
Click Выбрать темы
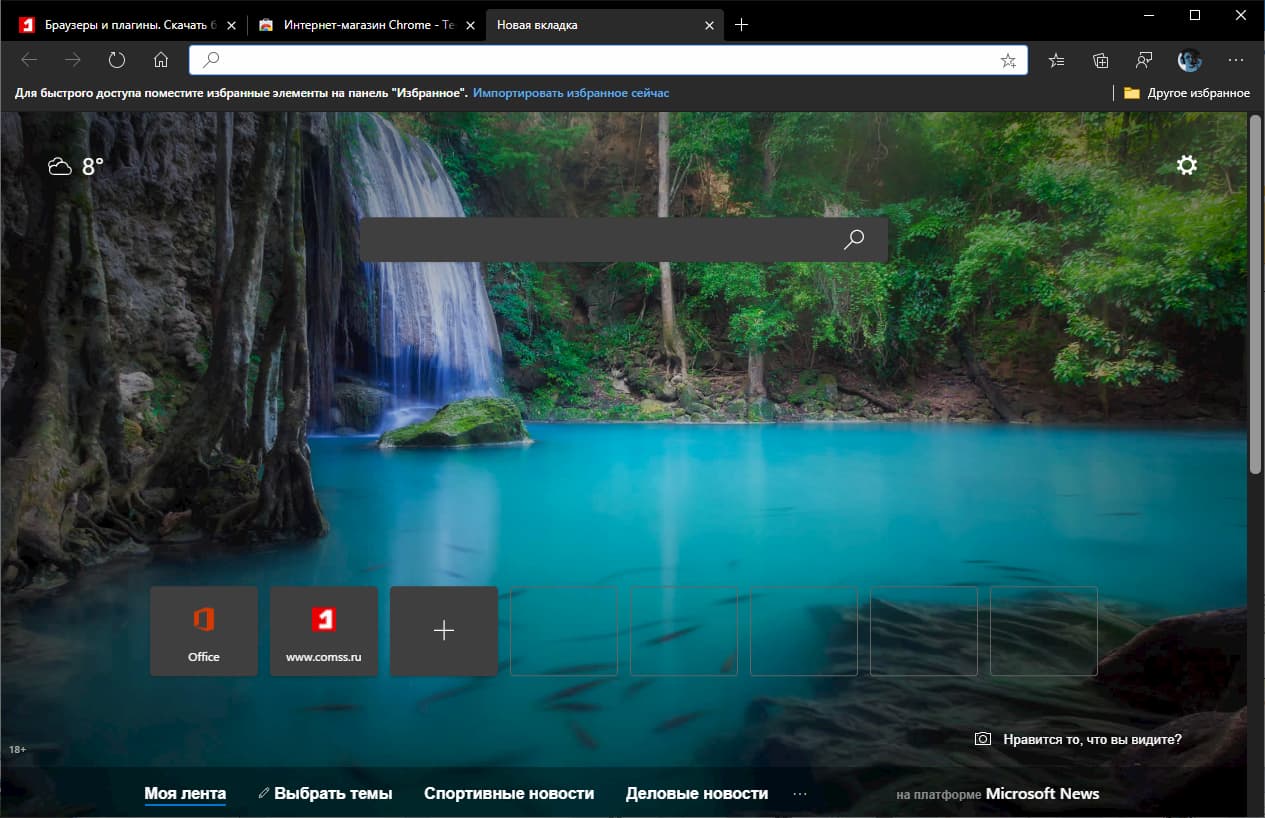click(x=325, y=793)
